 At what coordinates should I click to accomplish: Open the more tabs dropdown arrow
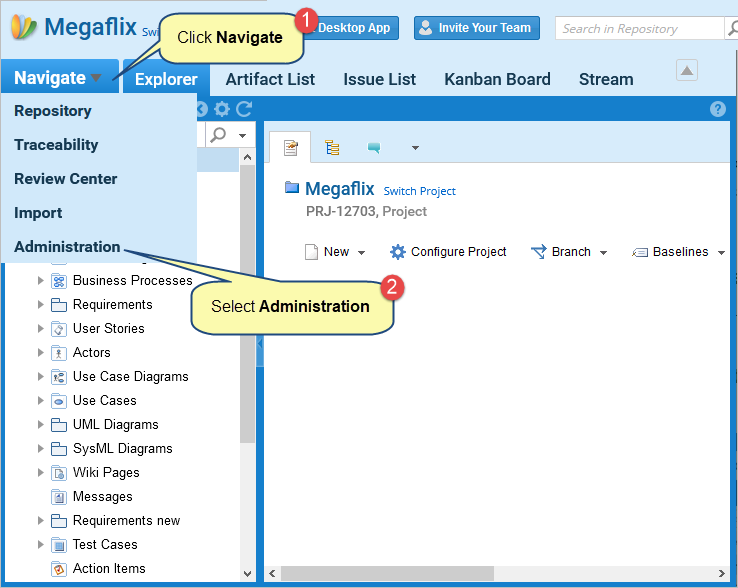pos(415,148)
